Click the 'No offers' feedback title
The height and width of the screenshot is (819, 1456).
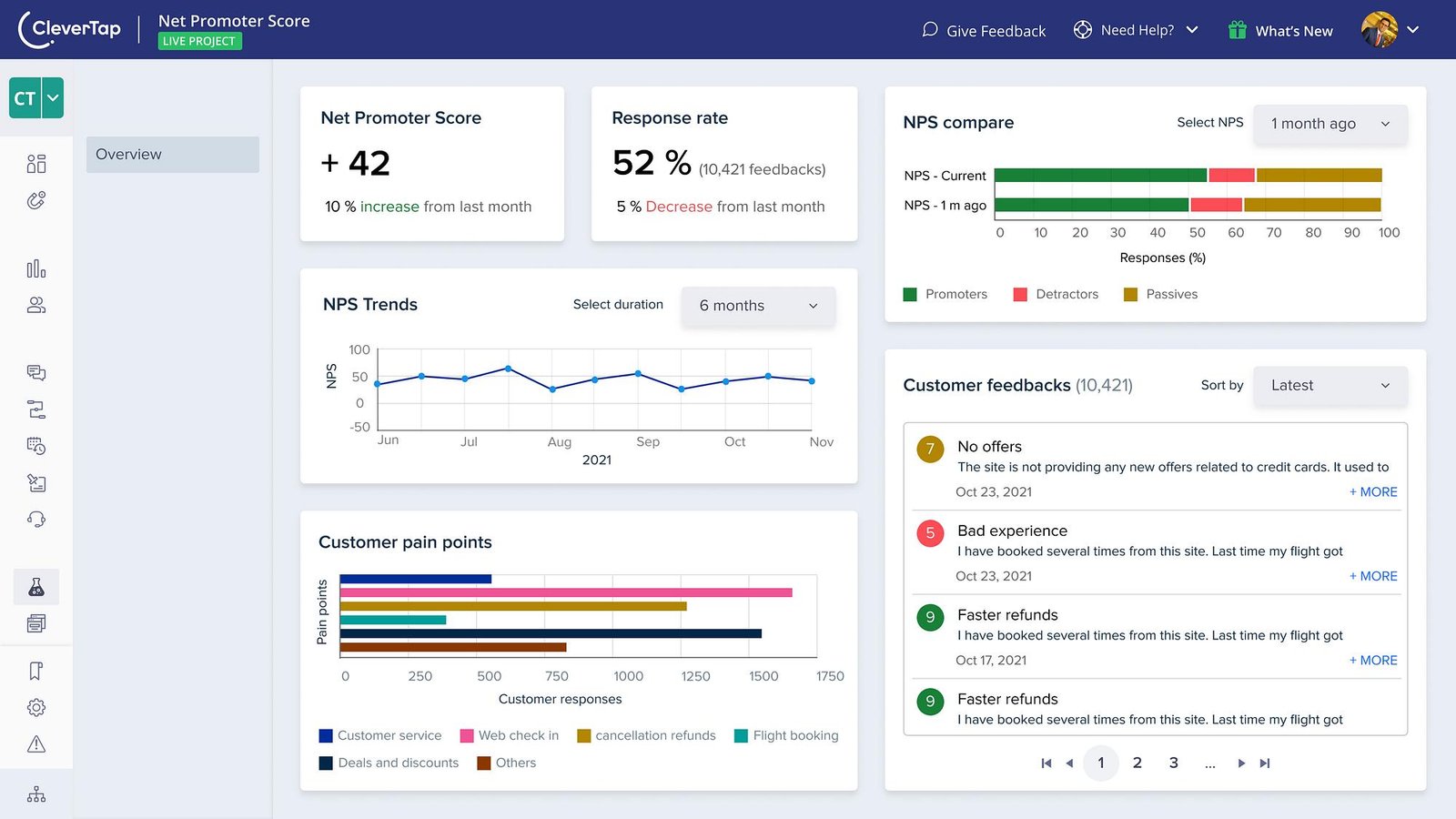[x=989, y=447]
